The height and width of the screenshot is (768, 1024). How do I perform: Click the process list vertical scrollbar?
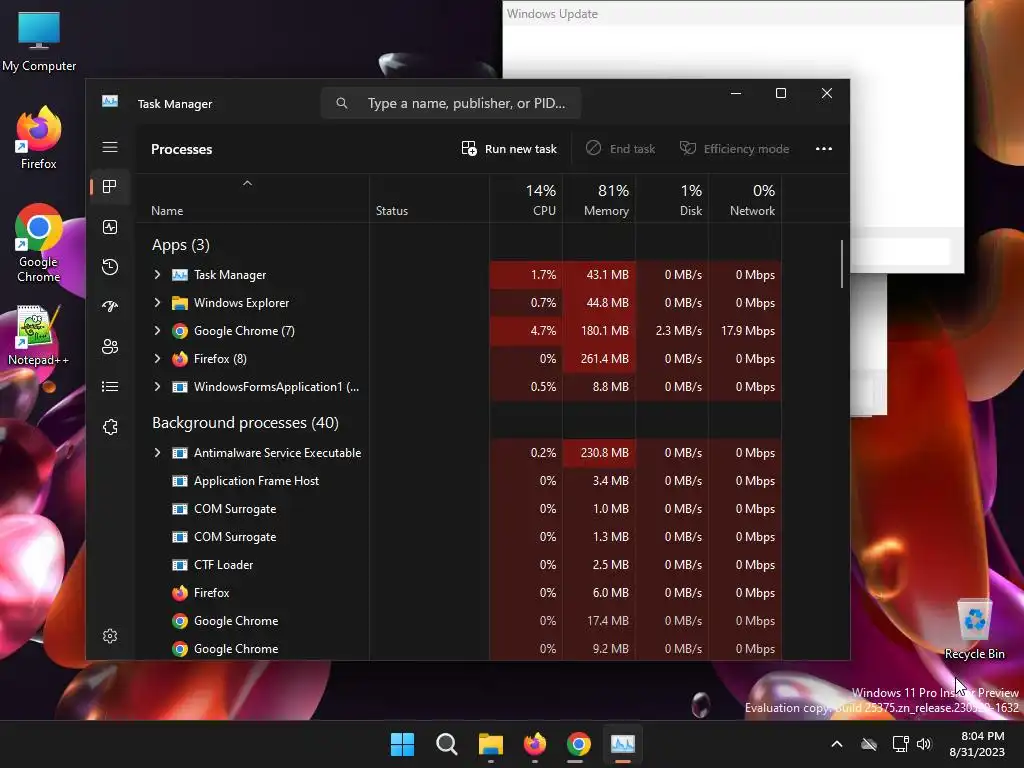tap(842, 264)
